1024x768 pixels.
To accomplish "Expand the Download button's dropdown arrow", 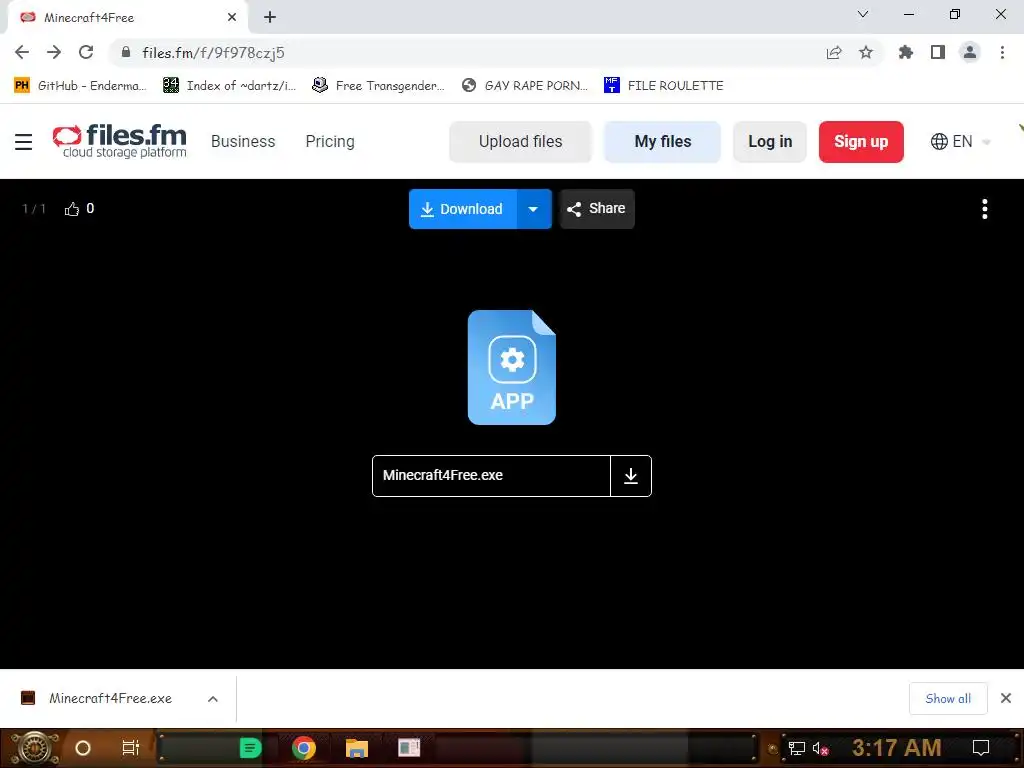I will 534,209.
